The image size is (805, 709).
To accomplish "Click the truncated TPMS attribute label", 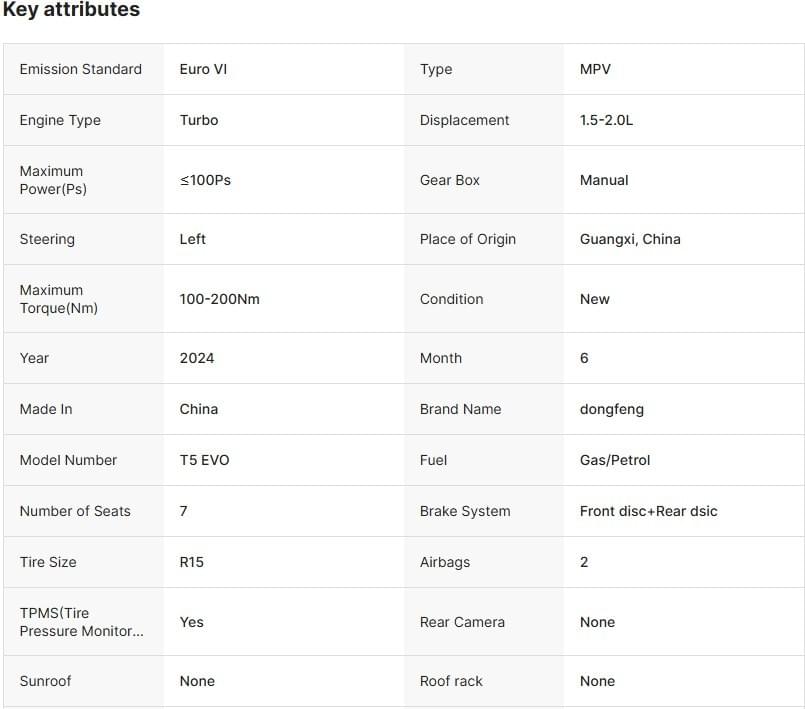I will point(81,622).
